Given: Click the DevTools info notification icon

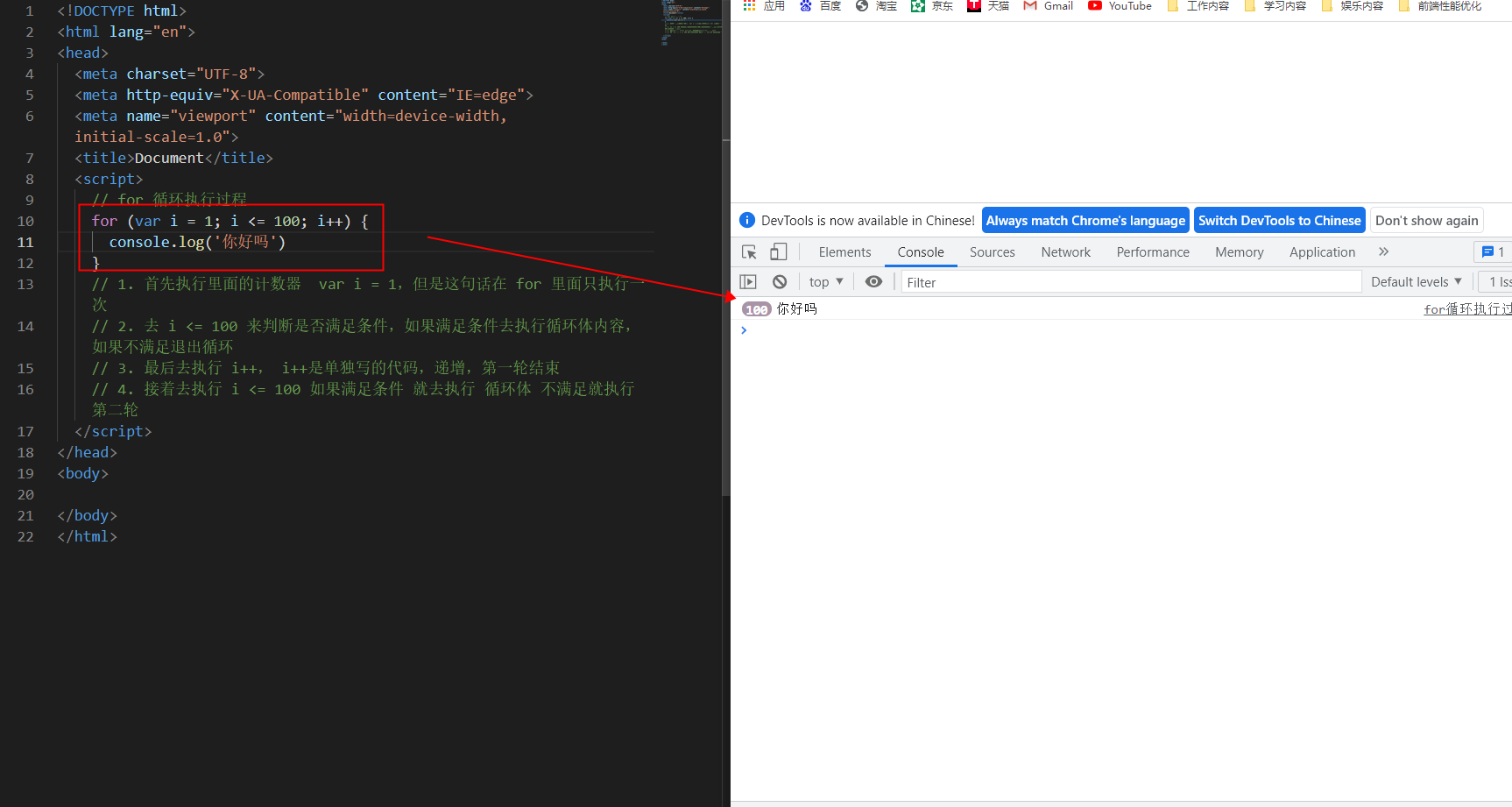Looking at the screenshot, I should click(747, 220).
